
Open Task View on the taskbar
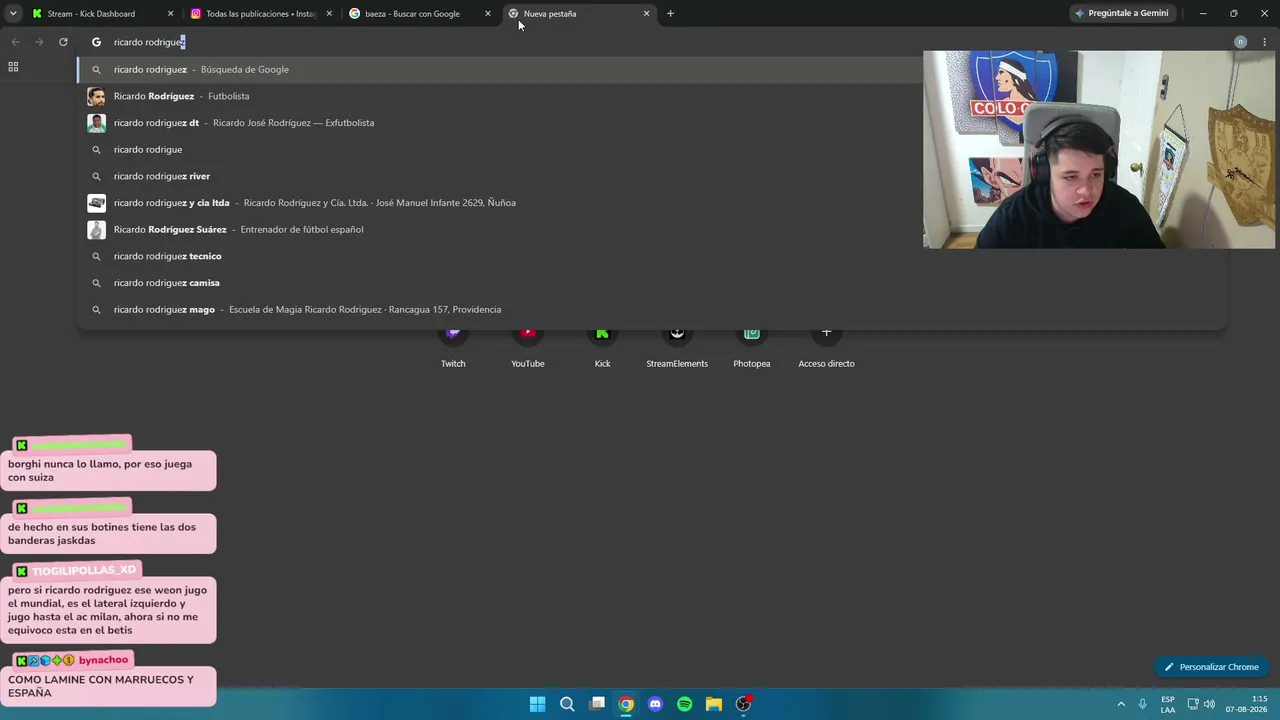click(597, 704)
